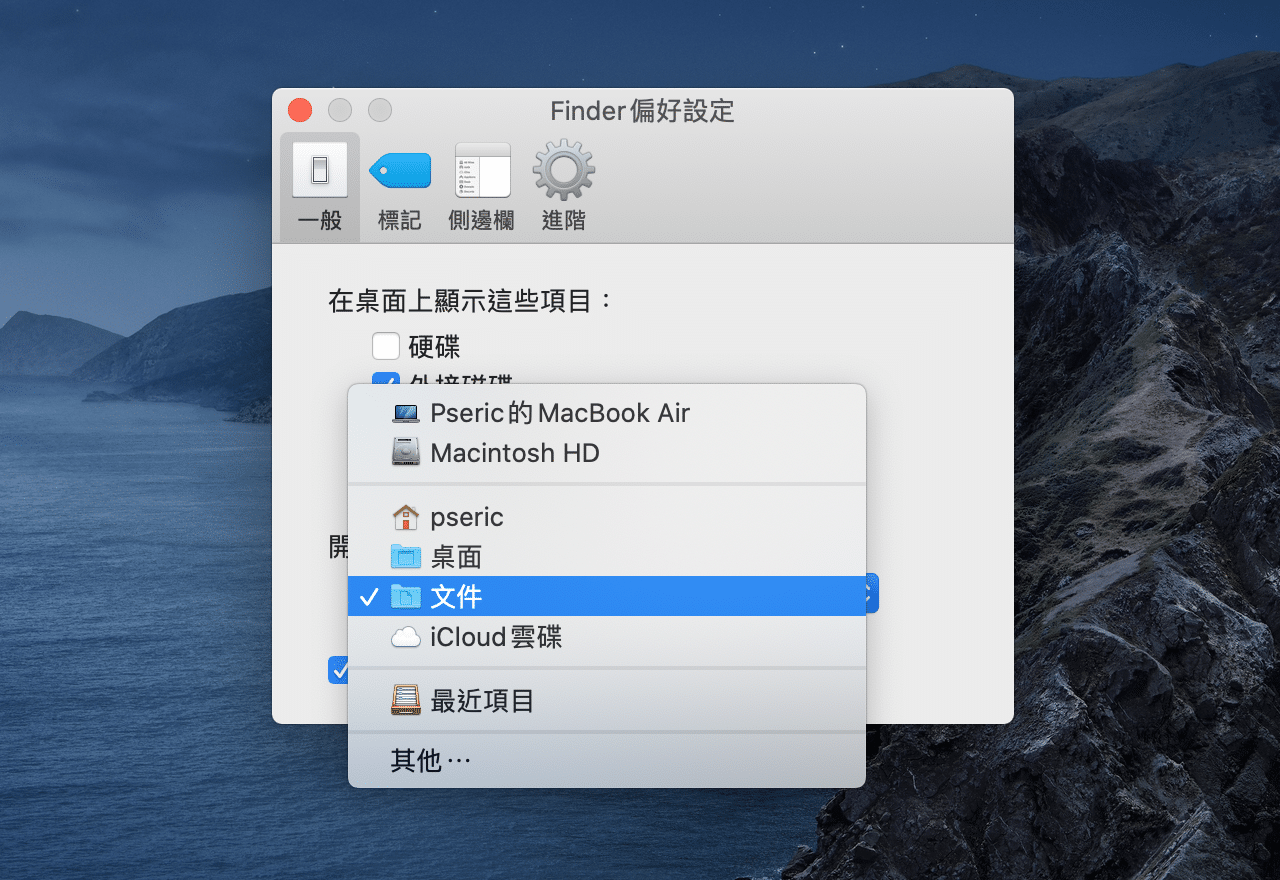This screenshot has height=880, width=1280.
Task: Click the 文件 documents folder icon
Action: pos(406,597)
